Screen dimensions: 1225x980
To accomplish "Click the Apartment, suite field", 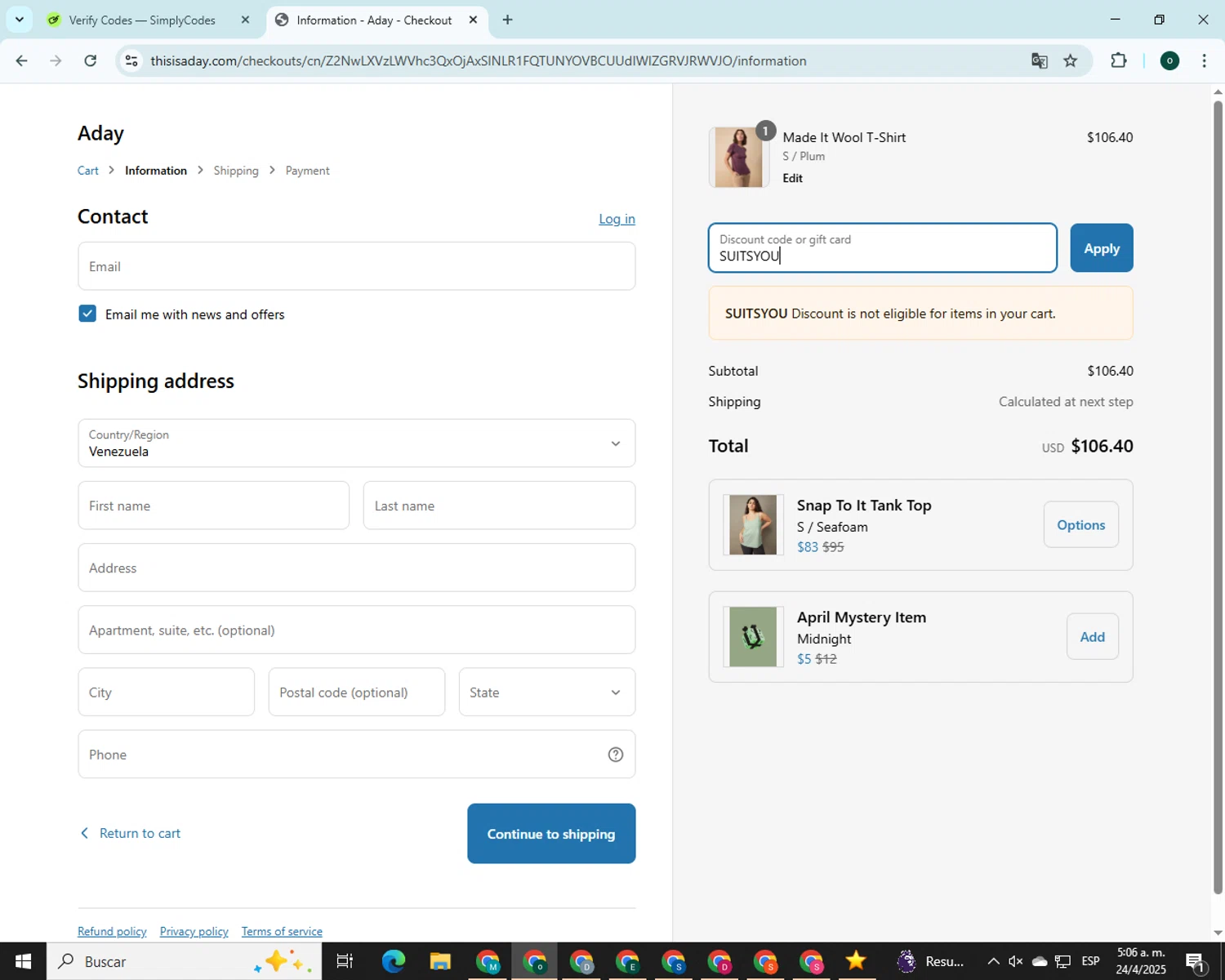I will [x=357, y=630].
